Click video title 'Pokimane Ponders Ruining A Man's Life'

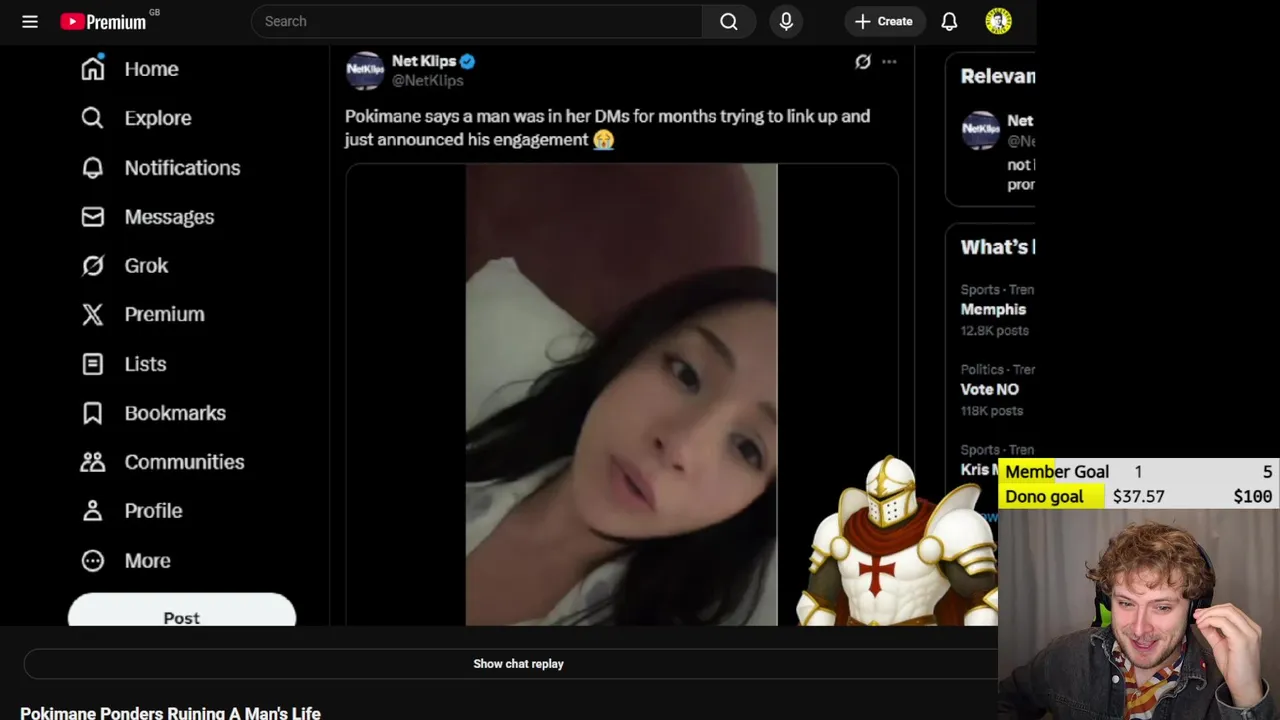tap(170, 713)
